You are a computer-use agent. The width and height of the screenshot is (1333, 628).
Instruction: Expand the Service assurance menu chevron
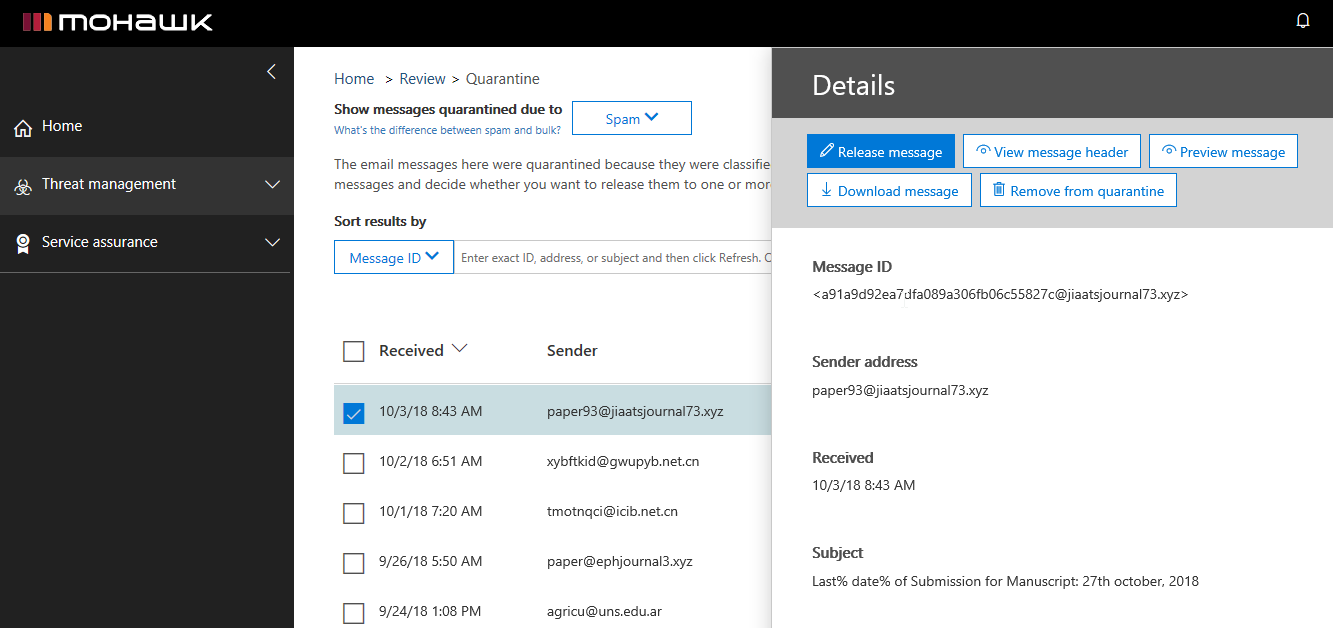tap(272, 243)
